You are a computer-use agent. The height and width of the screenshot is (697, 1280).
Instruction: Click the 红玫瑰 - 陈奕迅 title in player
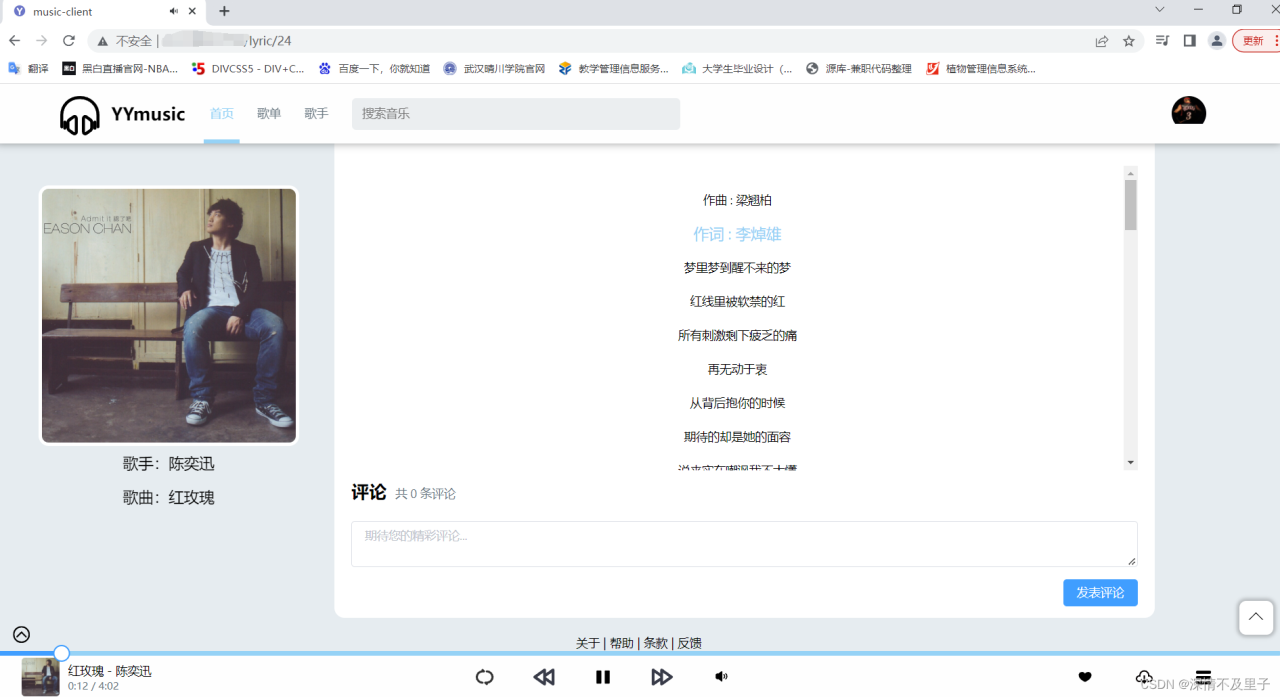tap(110, 671)
